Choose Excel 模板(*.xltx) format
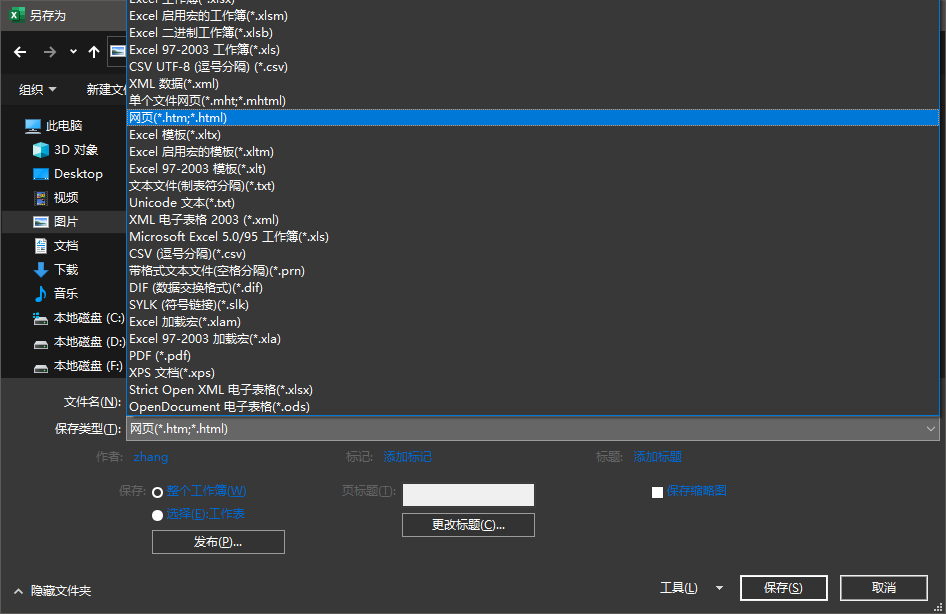 [x=533, y=135]
